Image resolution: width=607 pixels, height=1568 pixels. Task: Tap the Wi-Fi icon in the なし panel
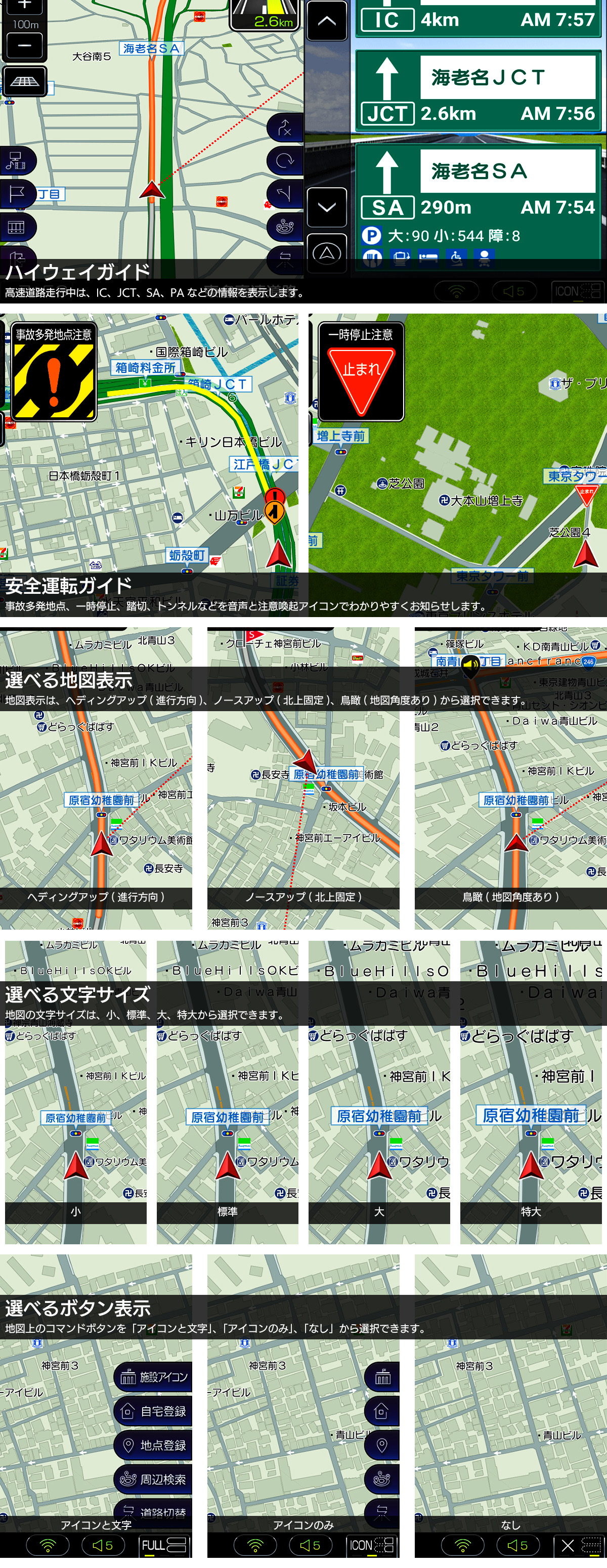tap(463, 1545)
